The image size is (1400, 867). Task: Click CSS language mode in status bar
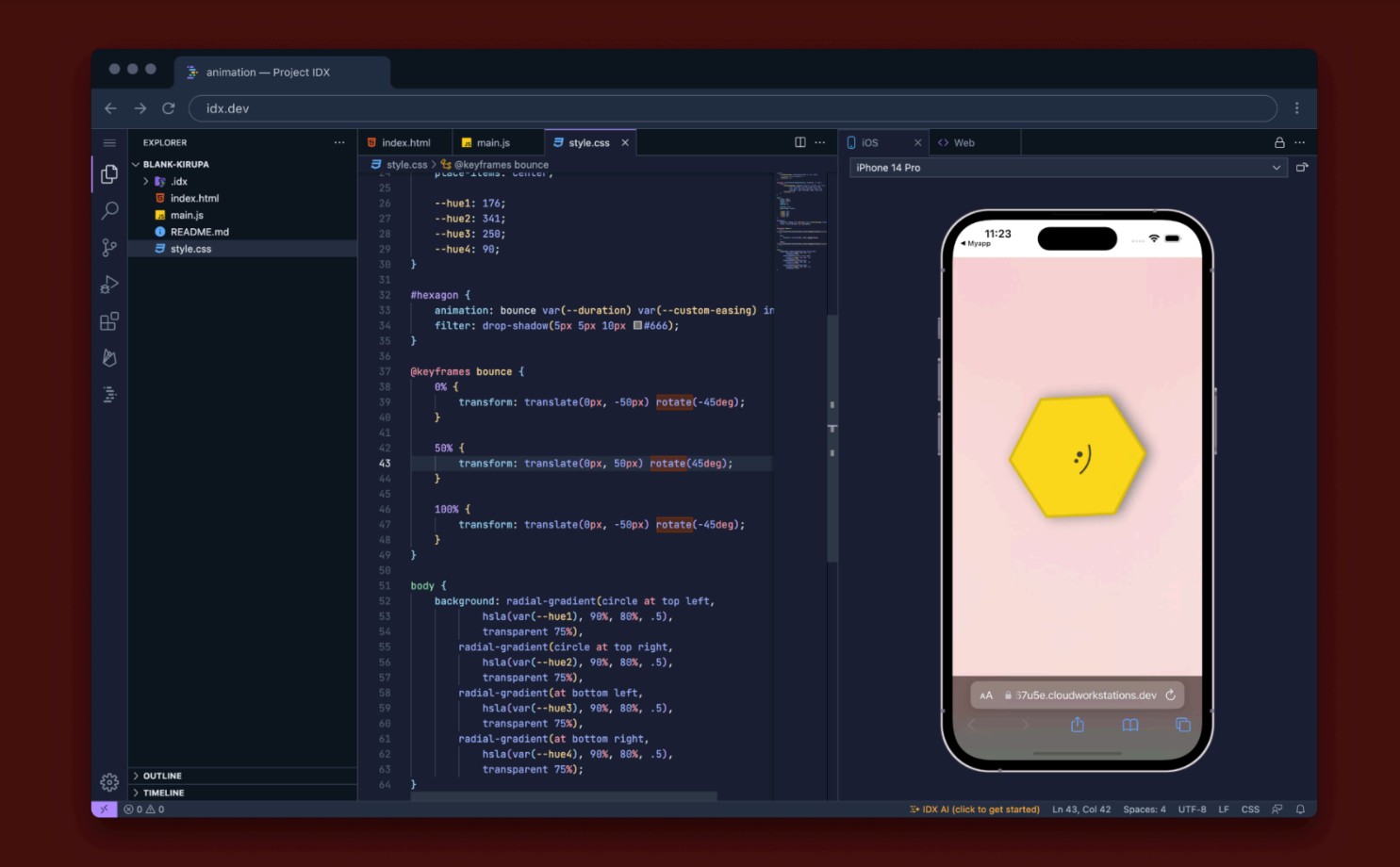tap(1250, 809)
